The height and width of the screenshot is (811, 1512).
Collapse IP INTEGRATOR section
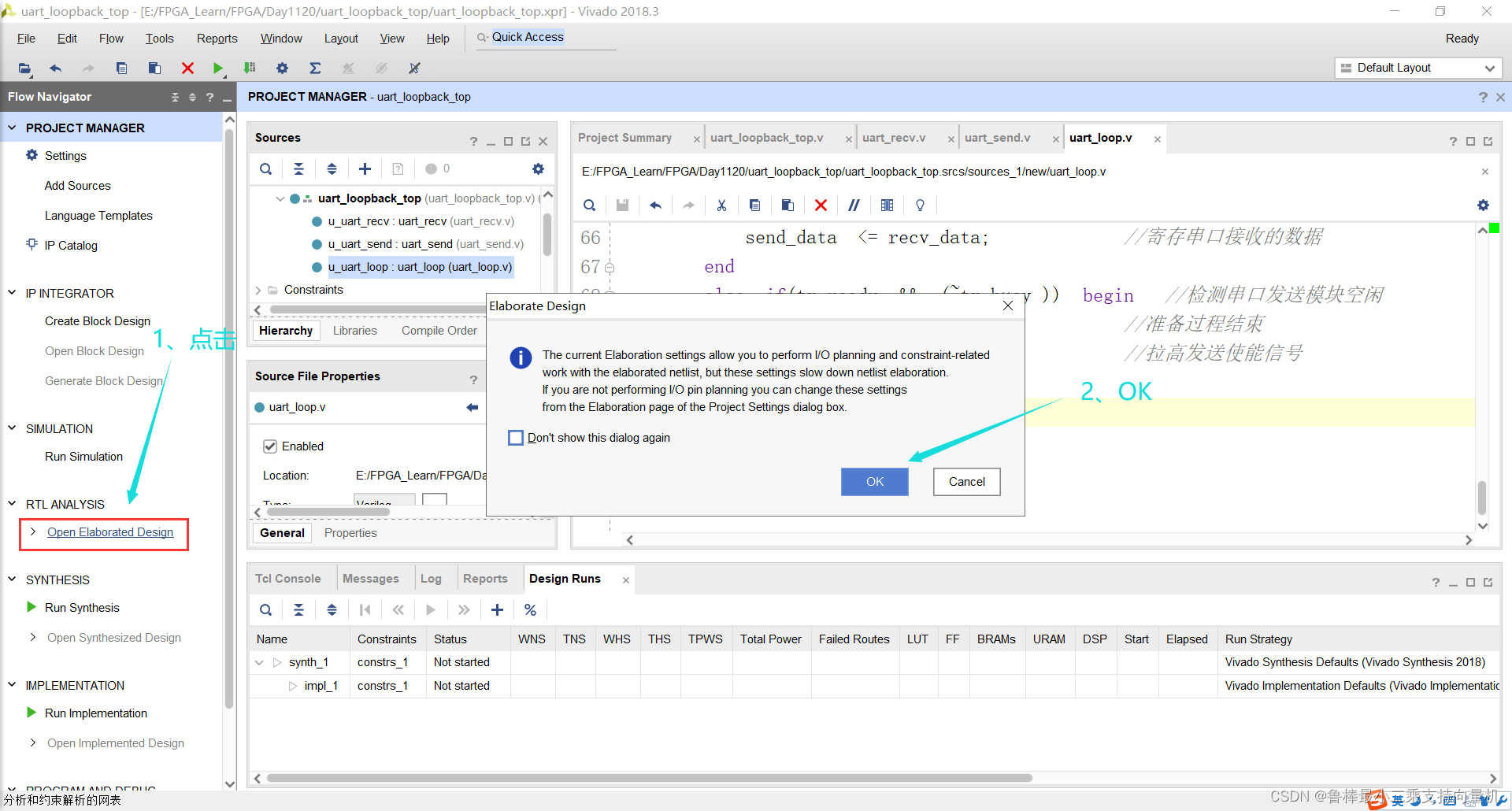pos(12,292)
